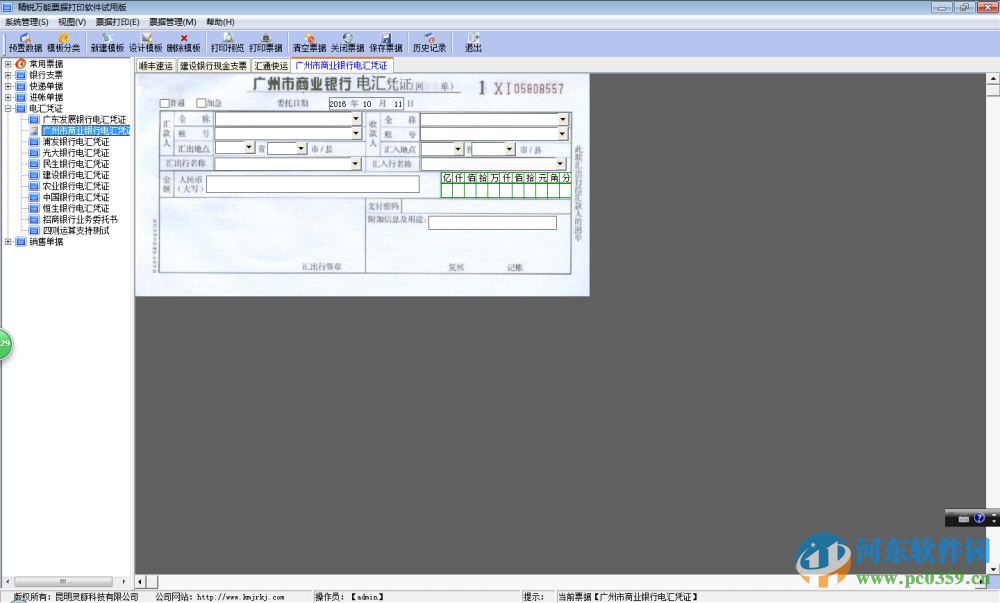Open 票据管理(M) menu

click(173, 22)
